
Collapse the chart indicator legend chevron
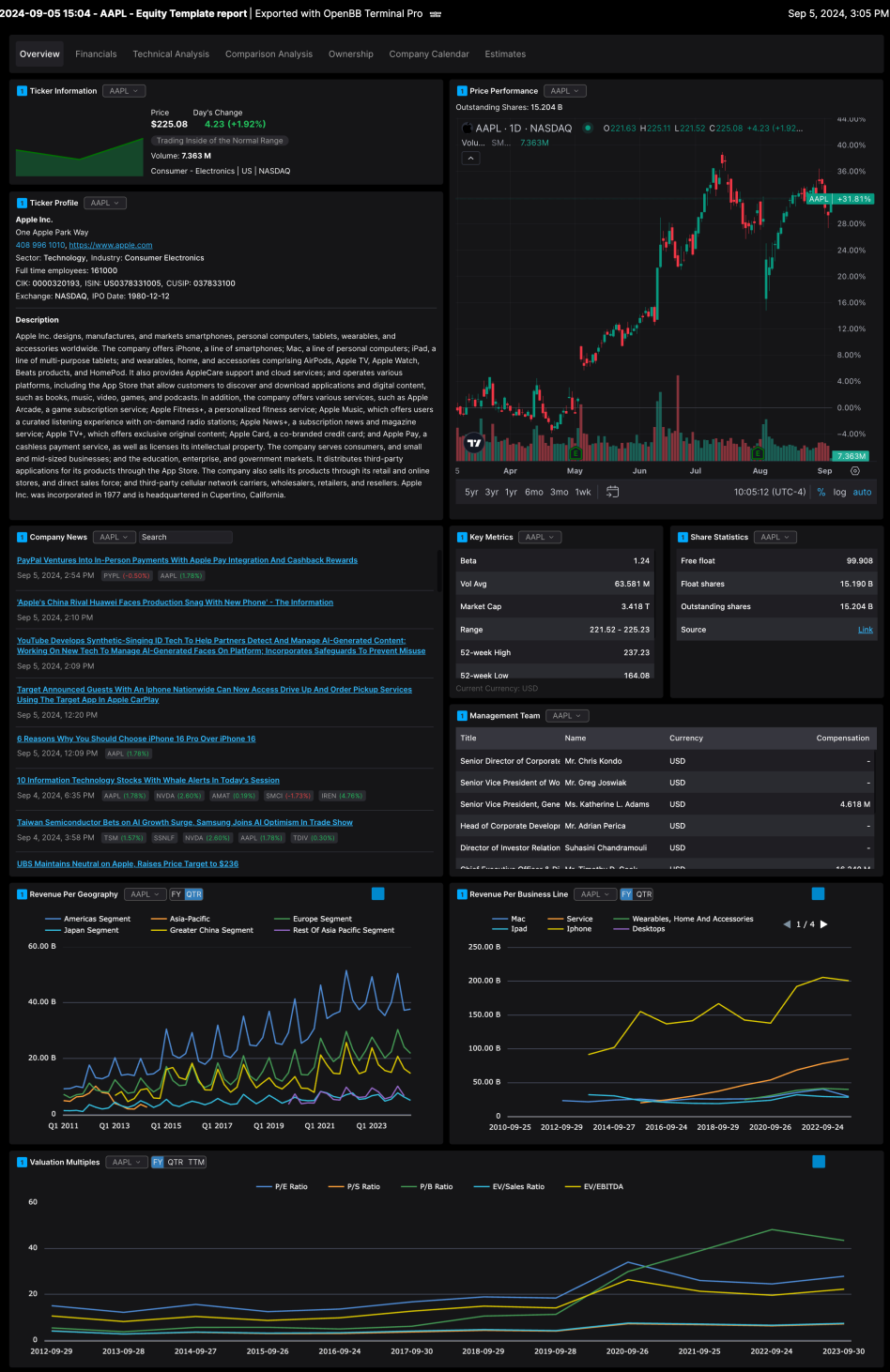(471, 159)
